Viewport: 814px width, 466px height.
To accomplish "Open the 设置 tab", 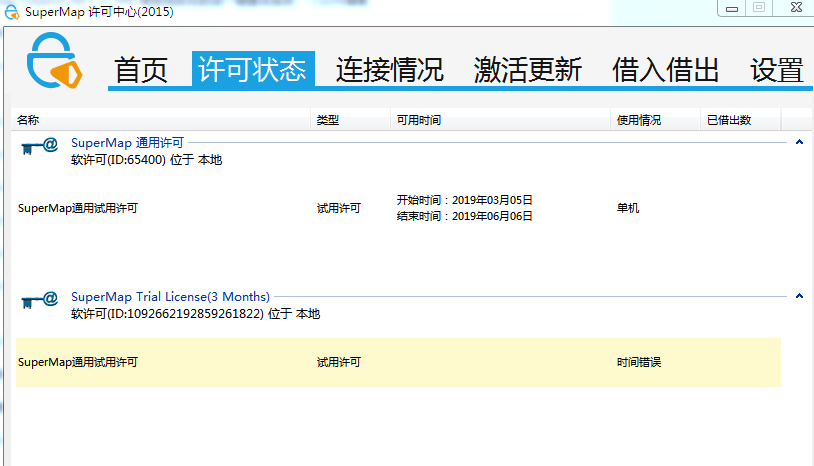I will [777, 70].
